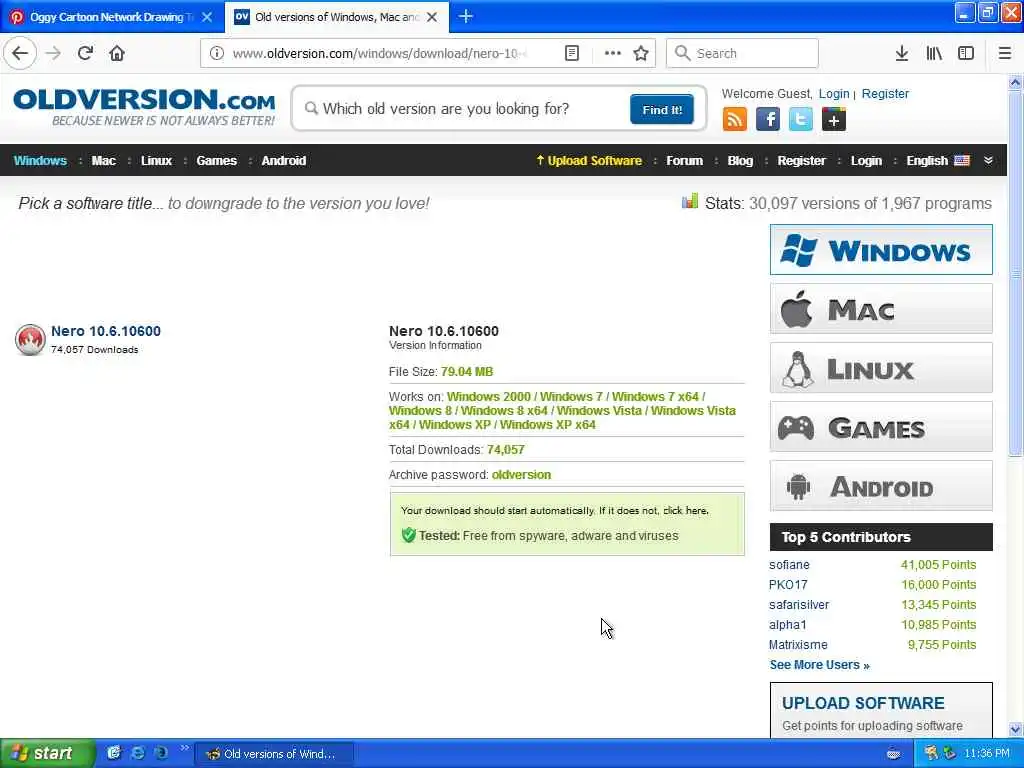Open contributor safarisilver profile
This screenshot has height=768, width=1024.
[799, 605]
